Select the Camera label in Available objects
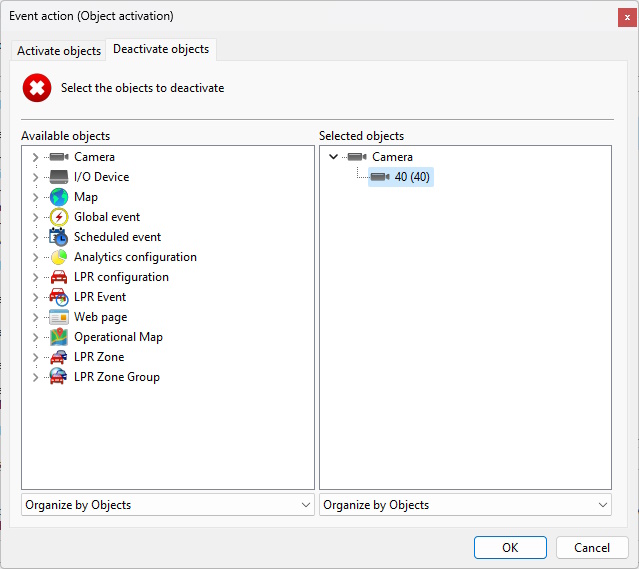The width and height of the screenshot is (639, 569). pos(94,157)
